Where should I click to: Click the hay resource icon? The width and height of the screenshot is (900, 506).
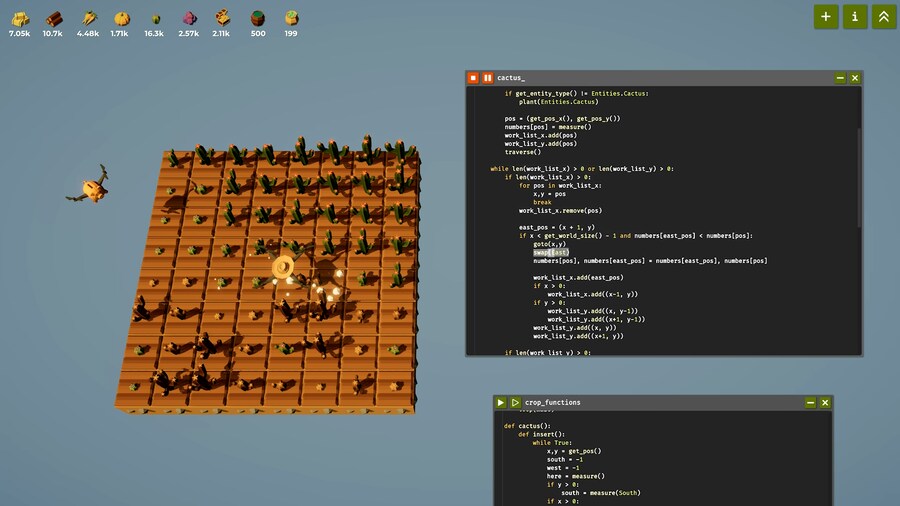click(x=19, y=18)
